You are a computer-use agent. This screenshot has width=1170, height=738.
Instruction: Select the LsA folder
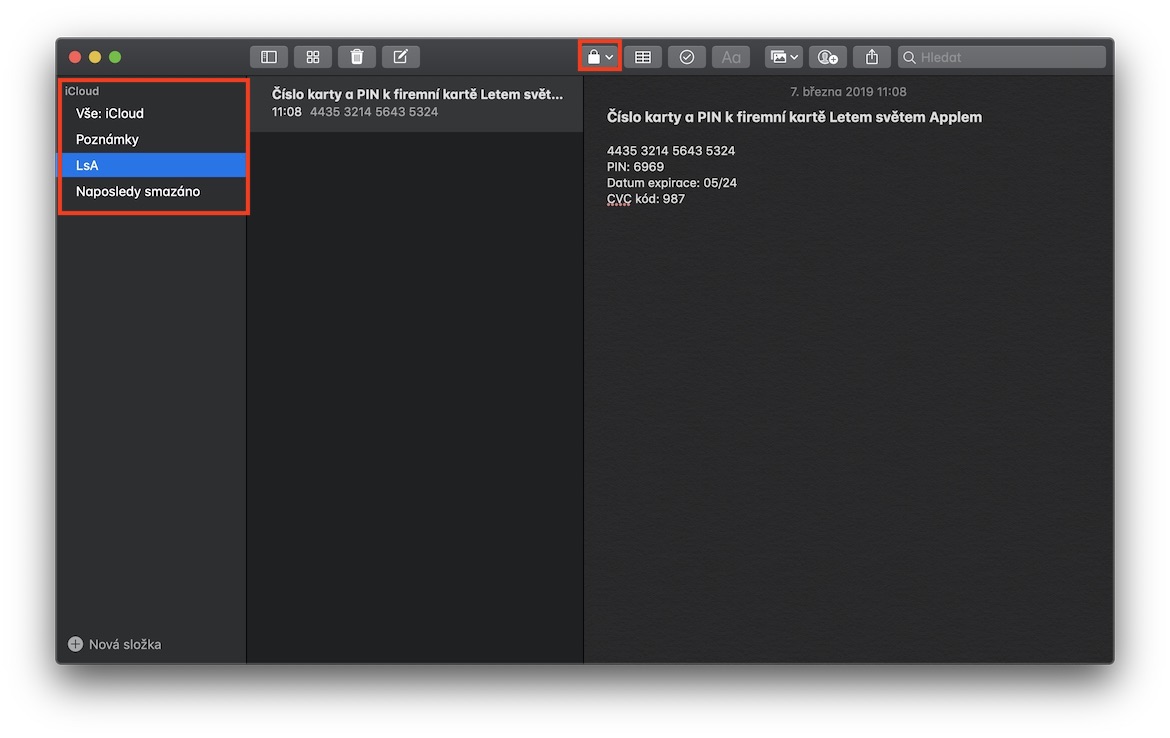[x=152, y=165]
